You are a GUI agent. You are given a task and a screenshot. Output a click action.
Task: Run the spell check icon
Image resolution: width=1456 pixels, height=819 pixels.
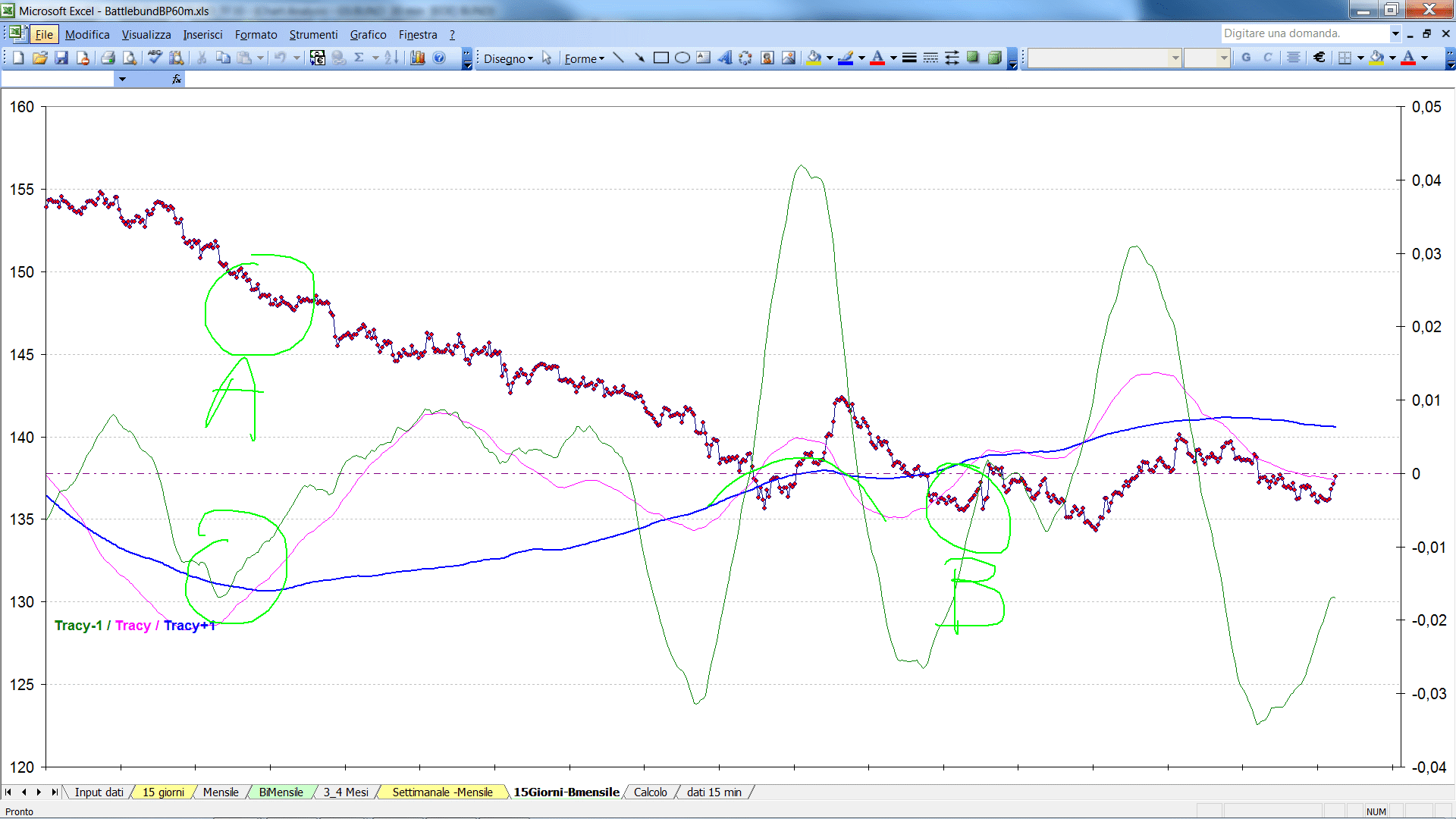(x=155, y=58)
